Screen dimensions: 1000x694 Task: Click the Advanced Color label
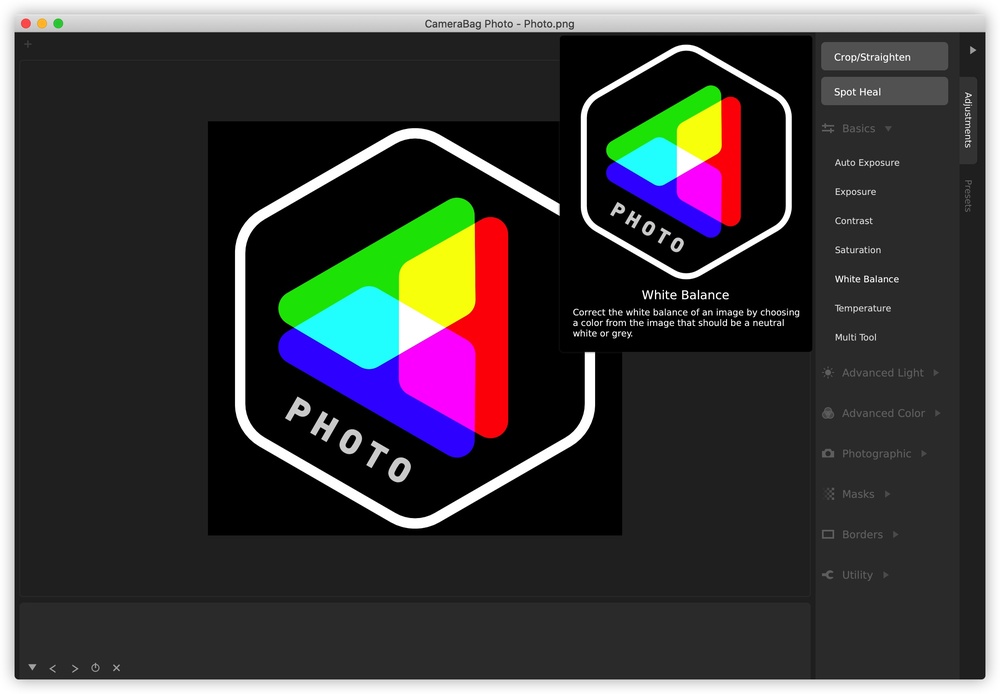883,413
